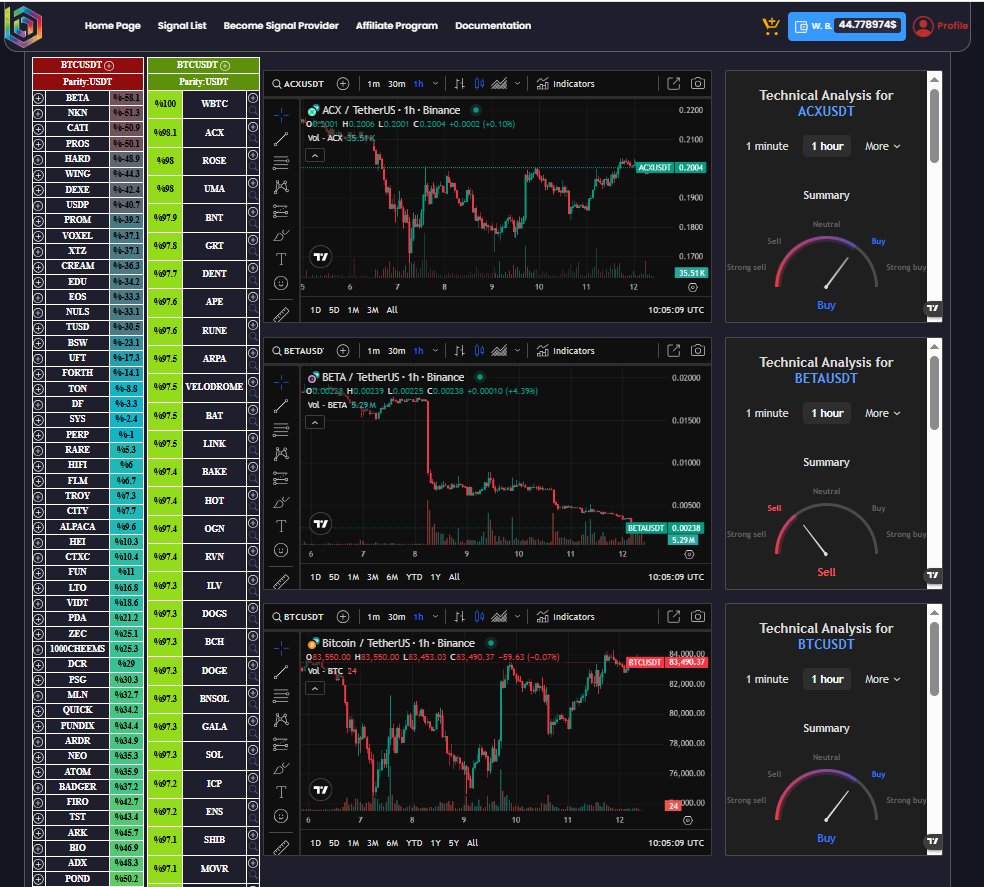984x887 pixels.
Task: Select 30m interval on ACXUSDT chart
Action: pyautogui.click(x=396, y=83)
